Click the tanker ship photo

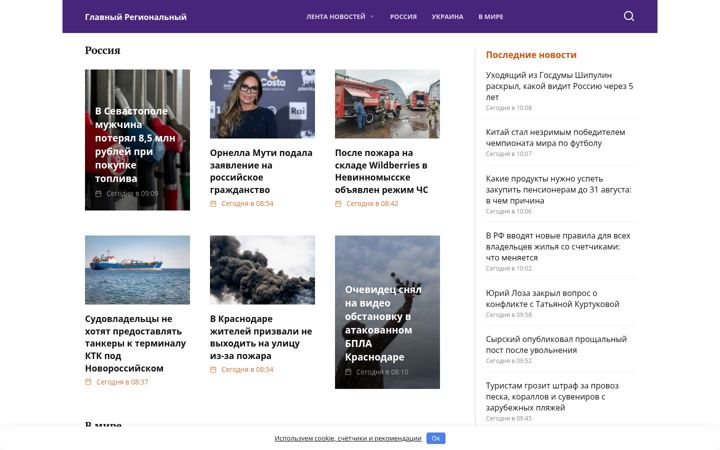[x=137, y=270]
